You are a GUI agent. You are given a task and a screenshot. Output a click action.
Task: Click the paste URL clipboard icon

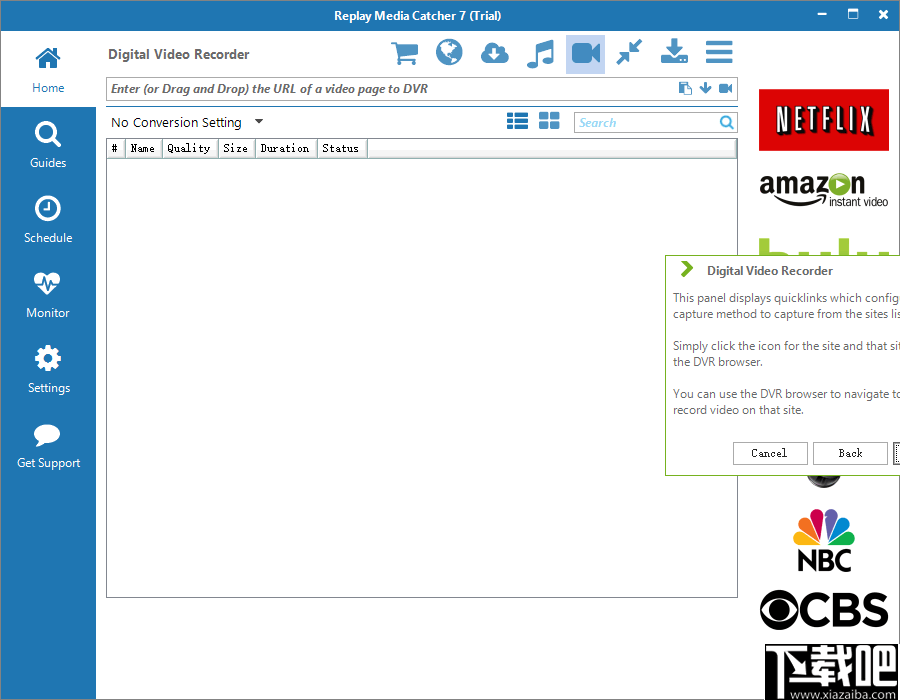coord(685,88)
